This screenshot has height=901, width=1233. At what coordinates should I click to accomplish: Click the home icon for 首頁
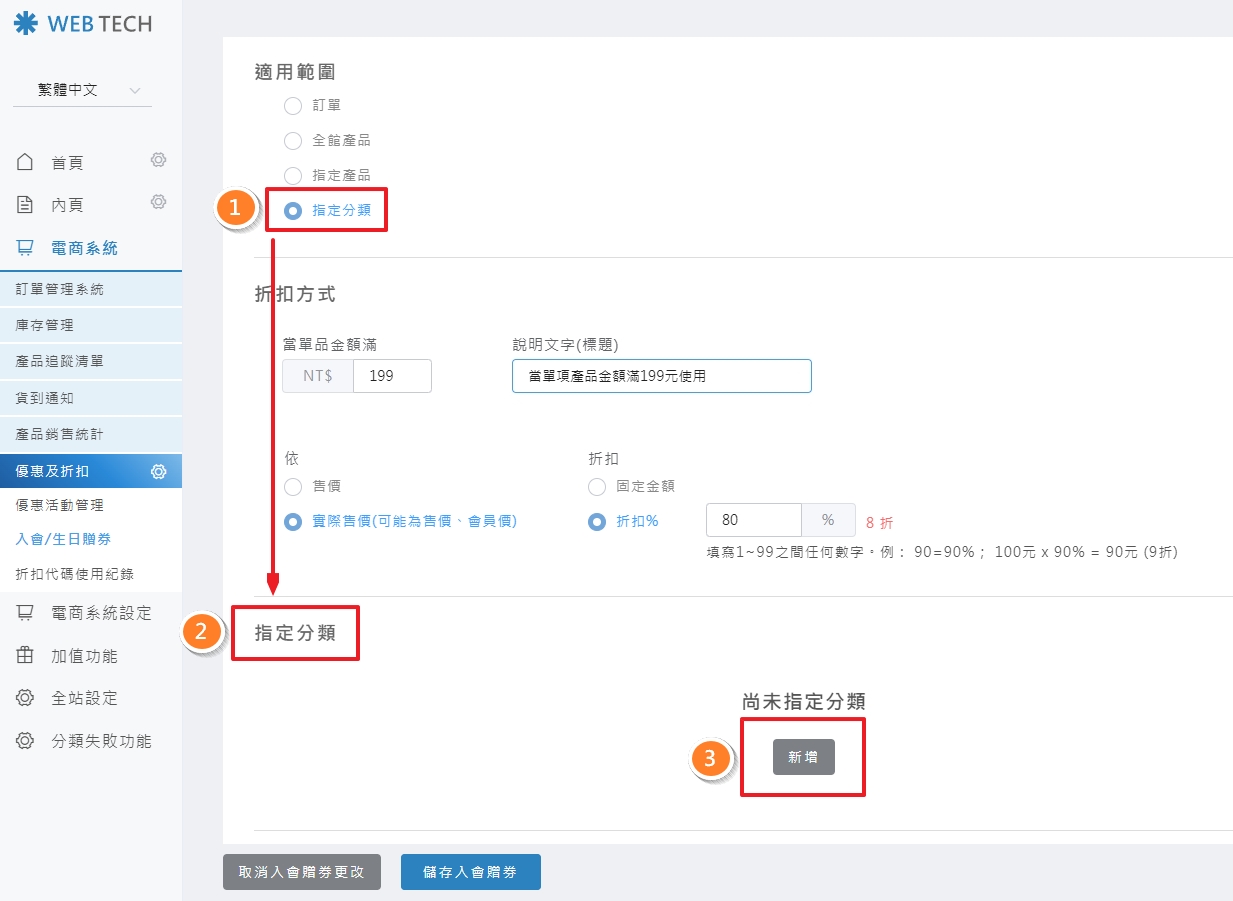tap(26, 162)
